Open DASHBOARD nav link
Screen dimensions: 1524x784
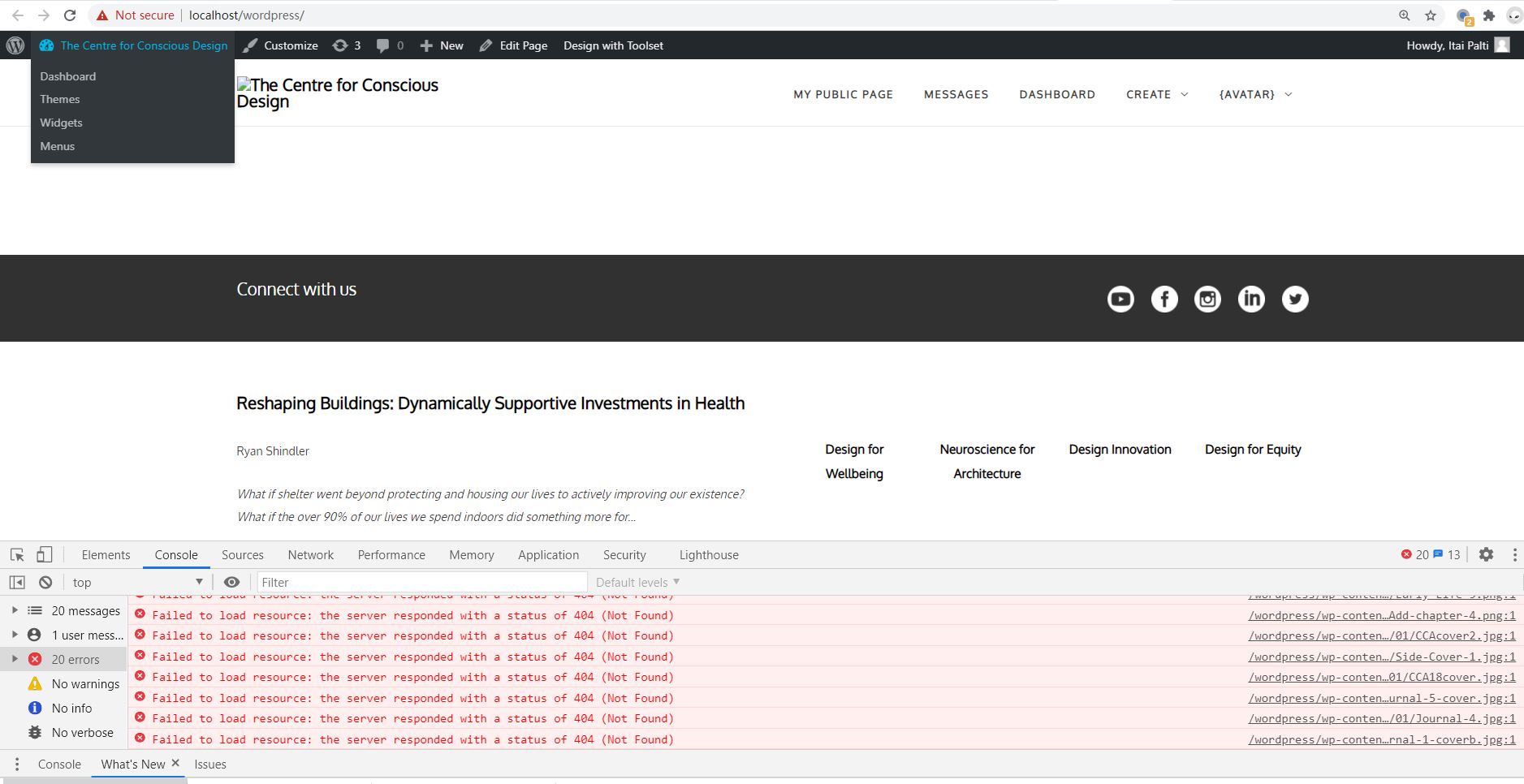[x=1057, y=95]
